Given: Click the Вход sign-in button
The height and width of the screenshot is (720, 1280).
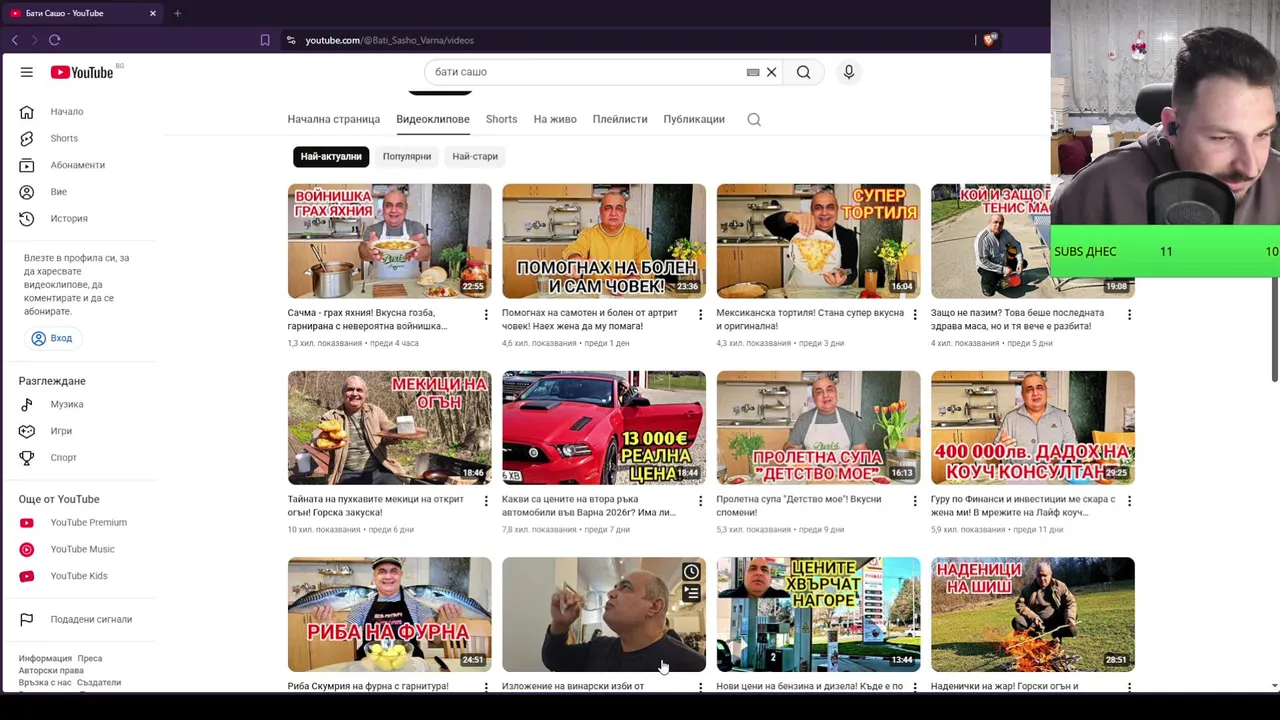Looking at the screenshot, I should click(52, 338).
